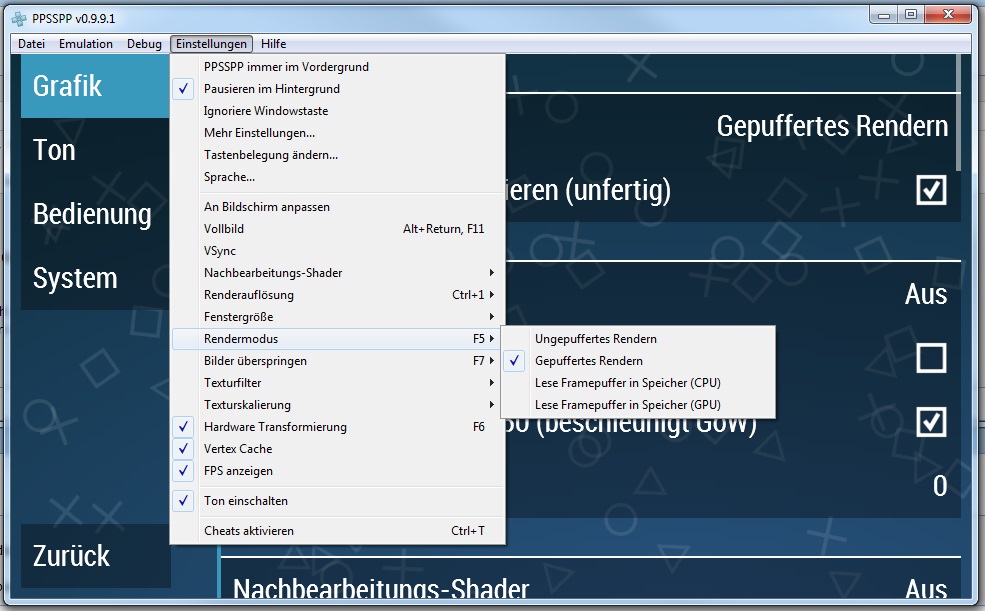
Task: Toggle 'Hardware Transformierung' checked menu item
Action: tap(275, 427)
